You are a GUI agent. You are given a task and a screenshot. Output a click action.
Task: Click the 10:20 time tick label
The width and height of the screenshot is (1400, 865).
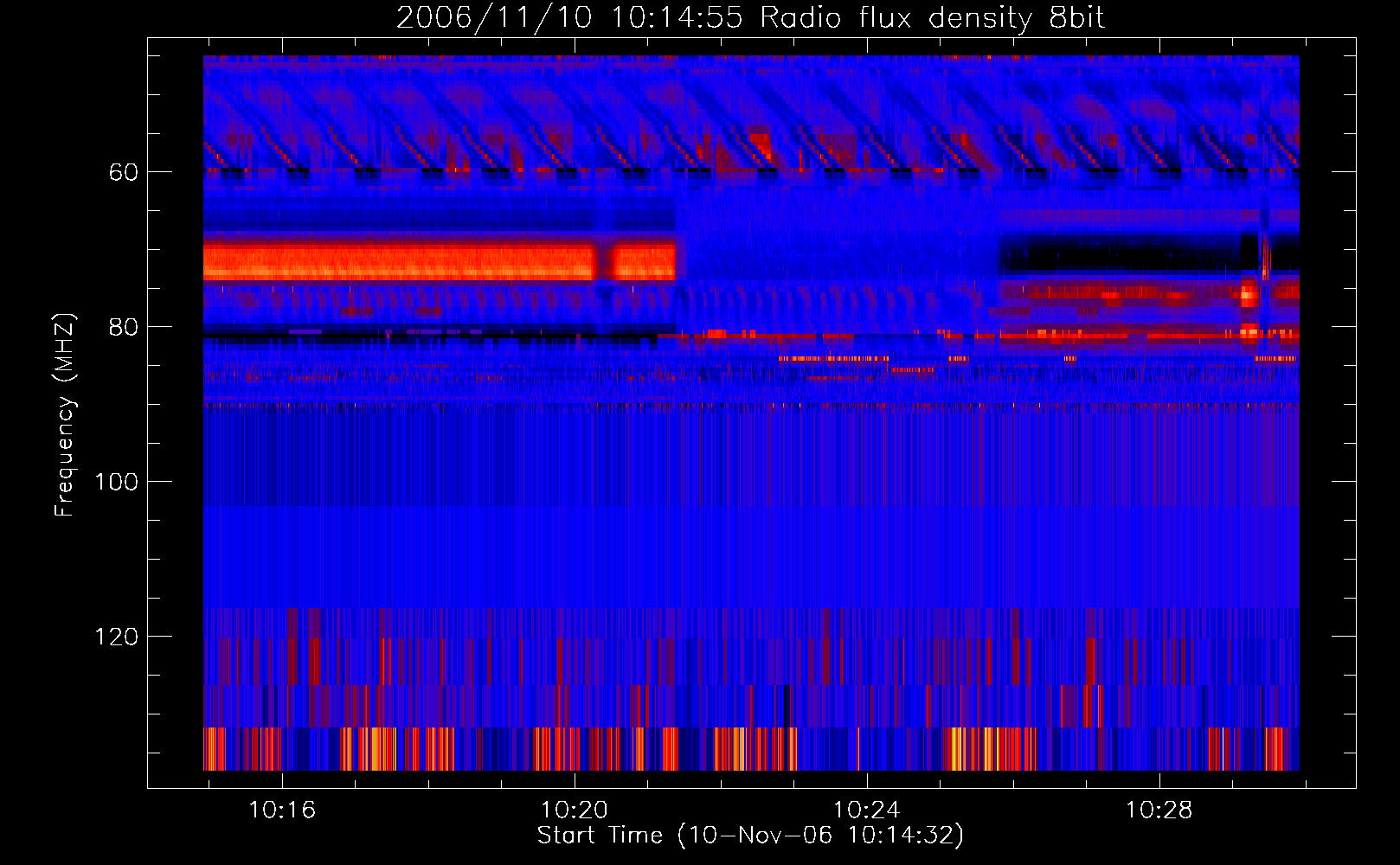tap(575, 811)
